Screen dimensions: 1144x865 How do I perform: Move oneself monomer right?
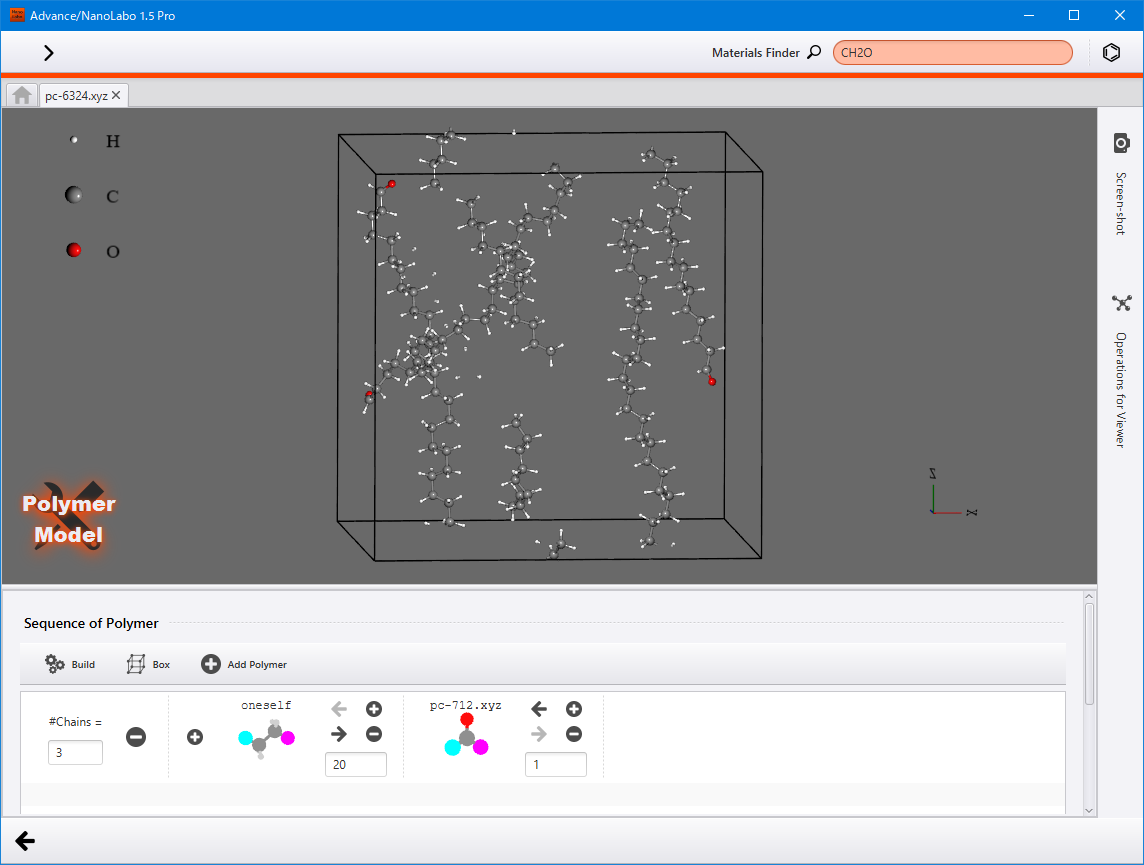339,734
